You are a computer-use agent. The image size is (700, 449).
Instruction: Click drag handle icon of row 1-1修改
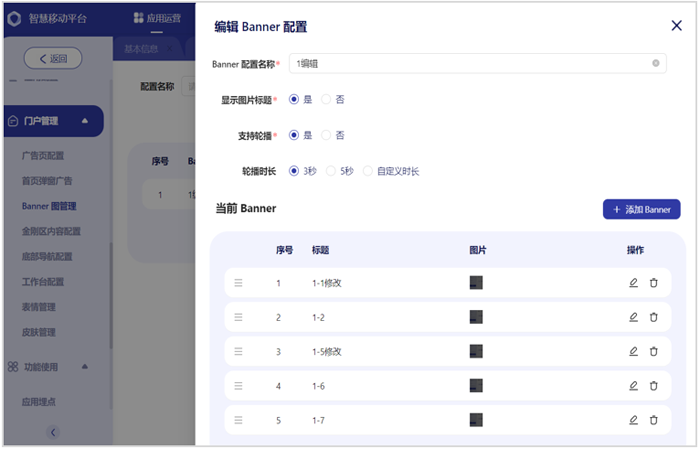point(238,283)
